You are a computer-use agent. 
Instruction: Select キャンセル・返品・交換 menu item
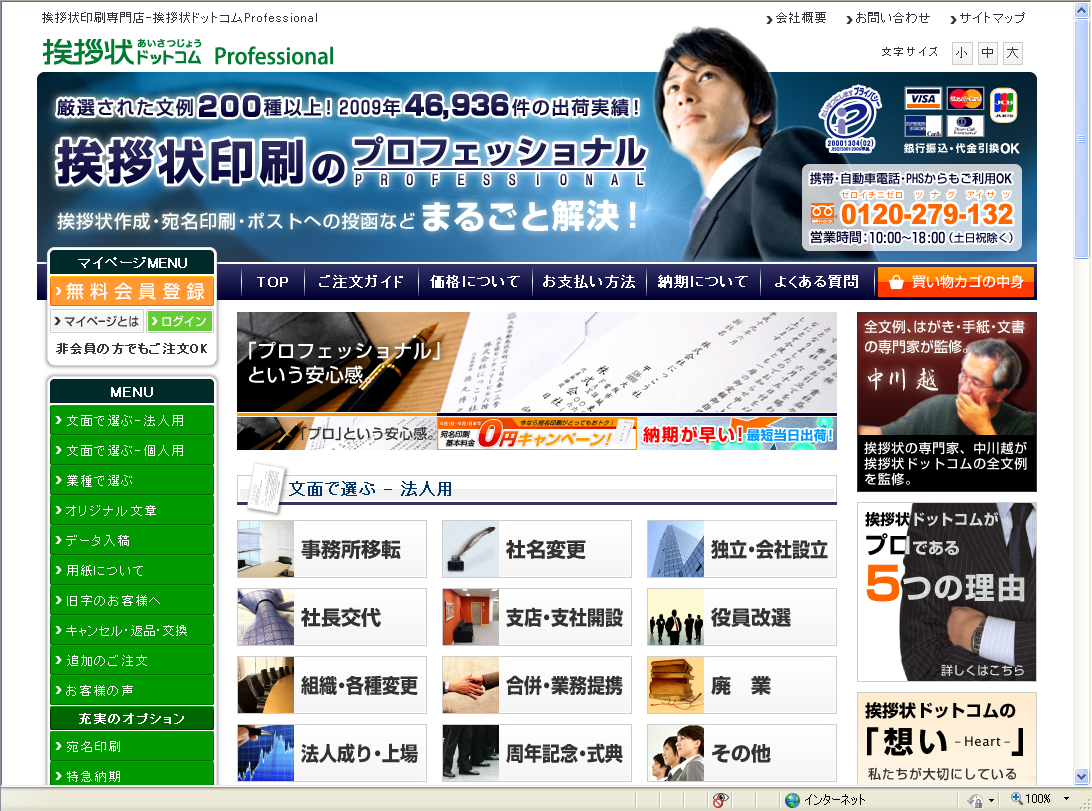(132, 630)
